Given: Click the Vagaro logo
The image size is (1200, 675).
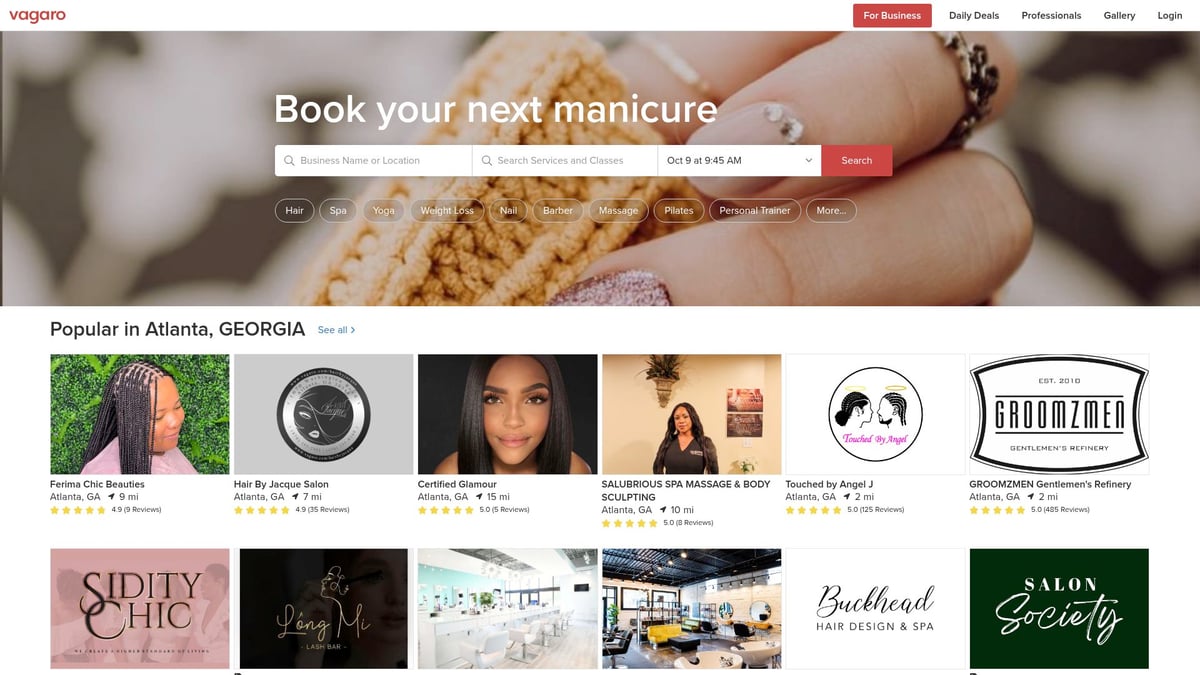Looking at the screenshot, I should coord(37,15).
